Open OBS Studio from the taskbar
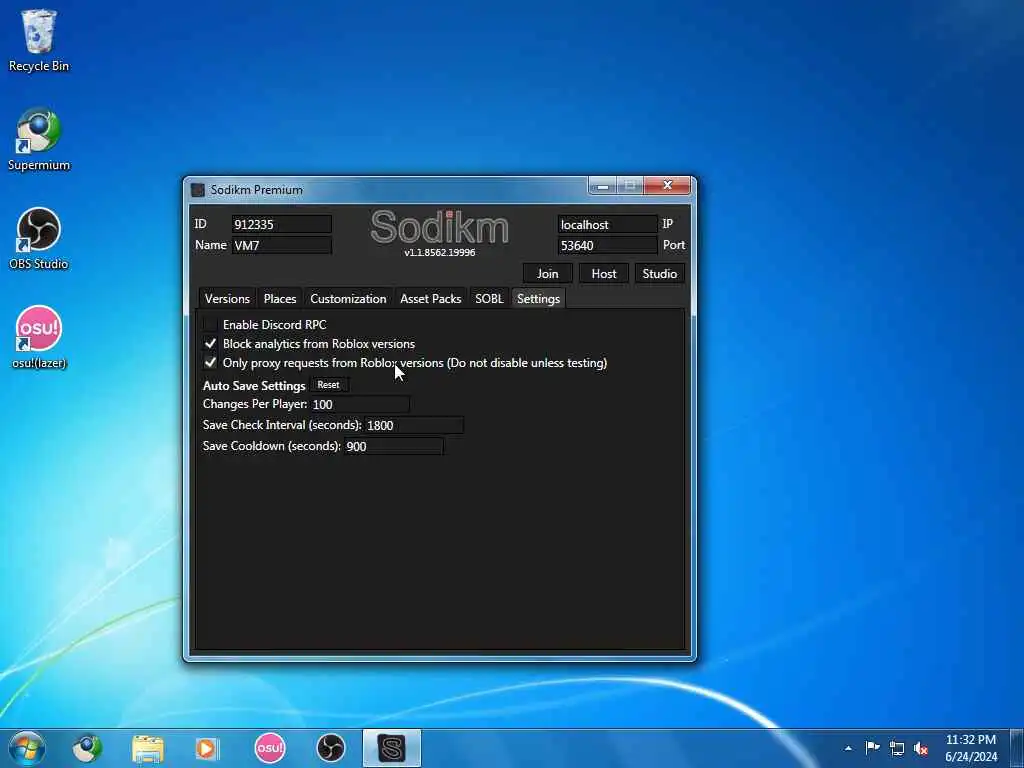 (330, 748)
